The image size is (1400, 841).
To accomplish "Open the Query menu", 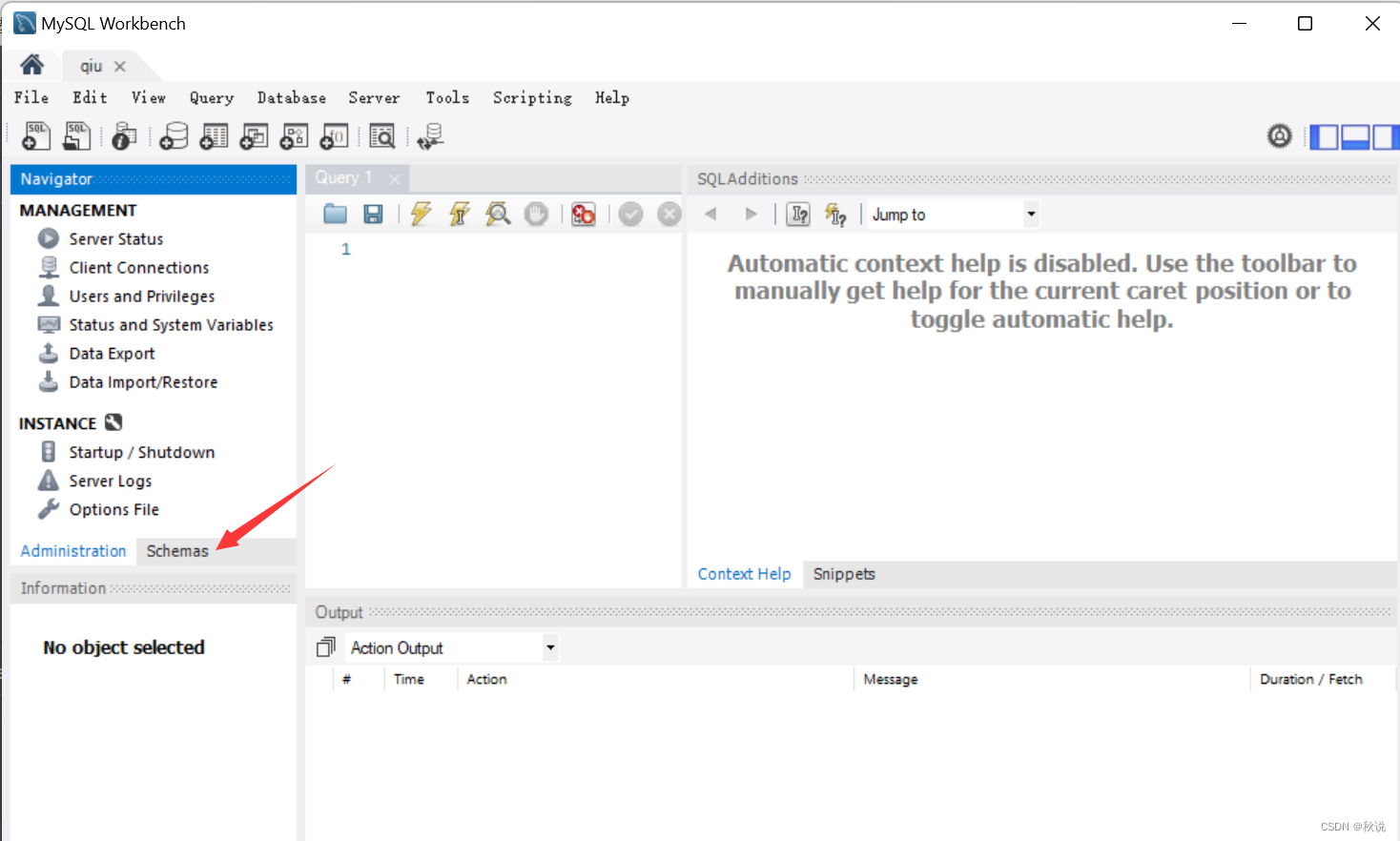I will [x=211, y=97].
